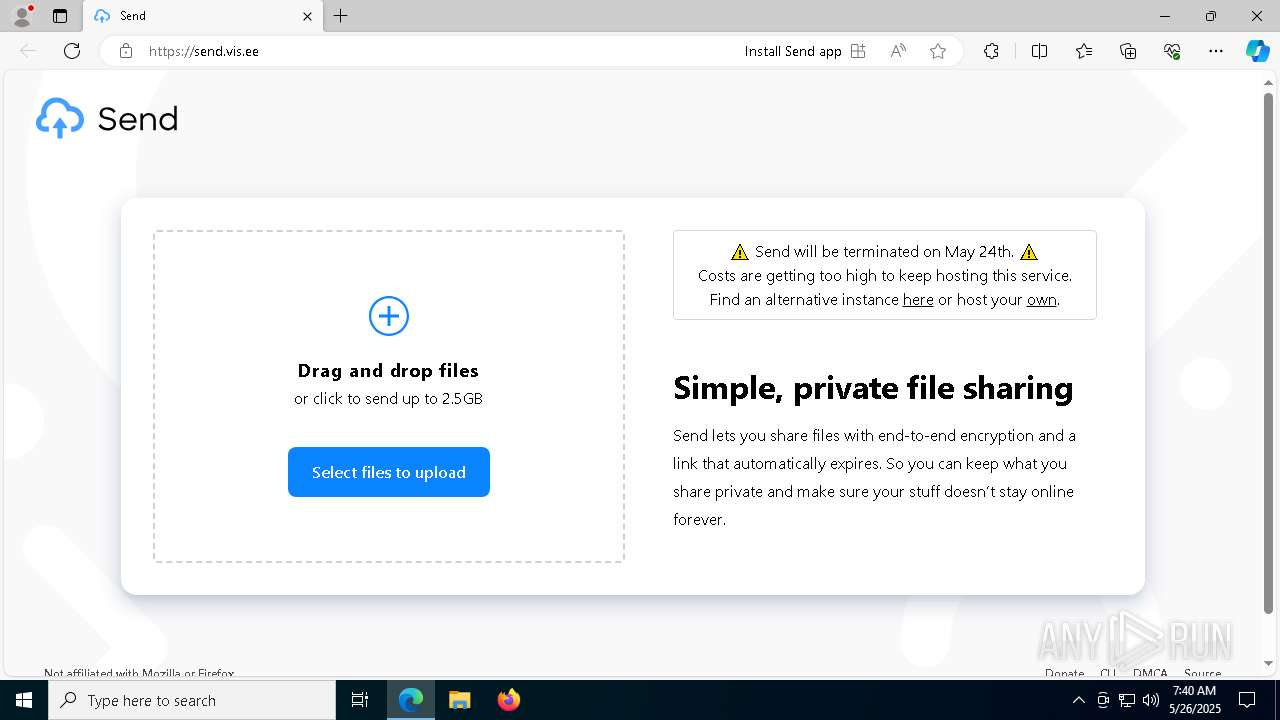This screenshot has width=1280, height=720.
Task: Open the DMCA footer link
Action: pos(1150,673)
